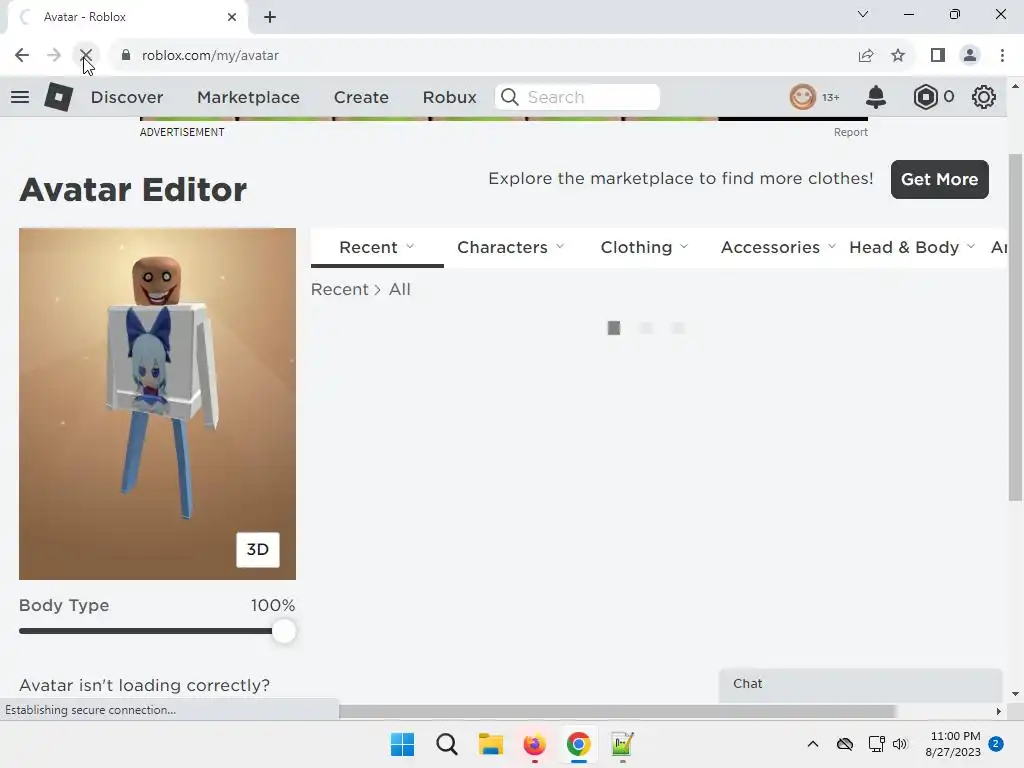Open the Robux page
The height and width of the screenshot is (768, 1024).
[449, 97]
